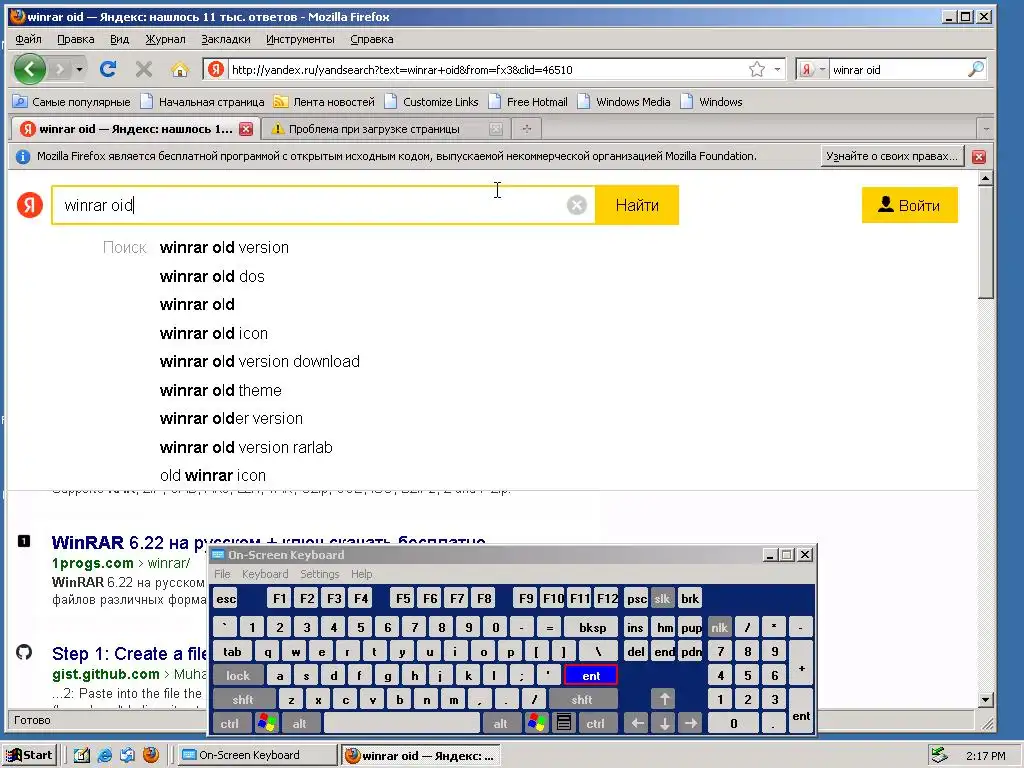1024x768 pixels.
Task: Toggle the nlk key on on-screen keyboard
Action: click(x=720, y=628)
